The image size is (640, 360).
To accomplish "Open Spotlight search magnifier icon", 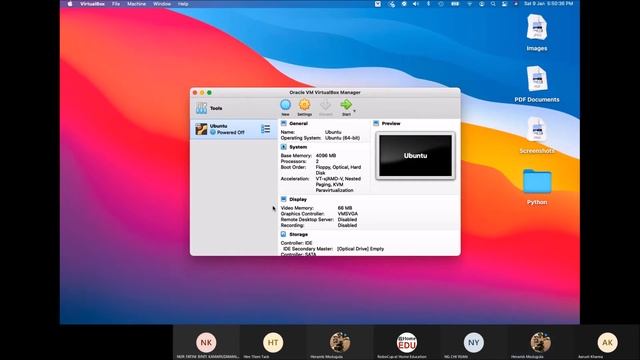I will pos(493,4).
